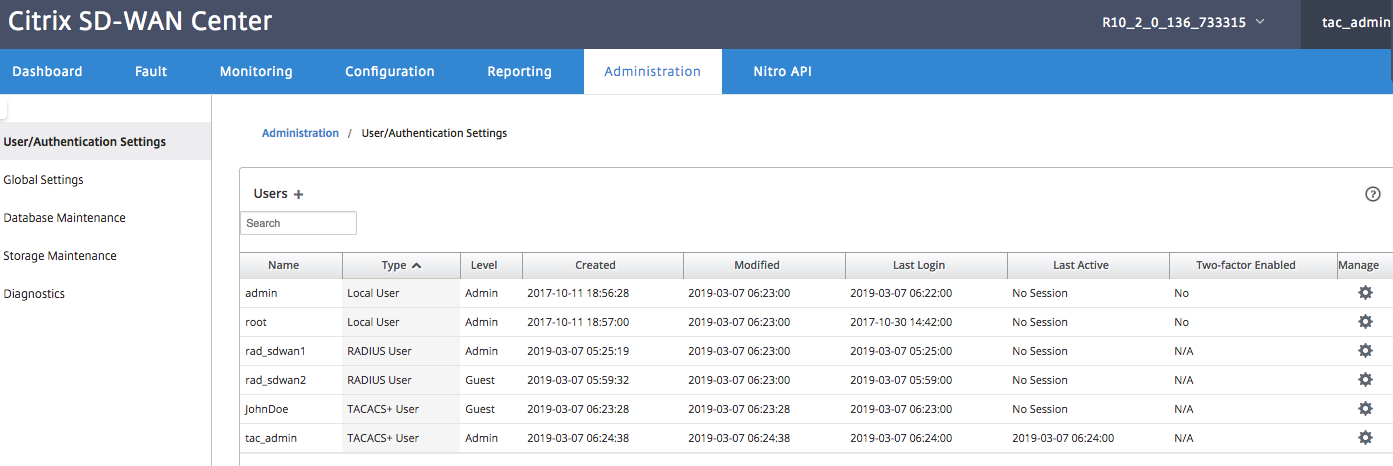Screen dimensions: 1393x466
Task: Select the rad_sdwan1 name cell
Action: coord(275,351)
